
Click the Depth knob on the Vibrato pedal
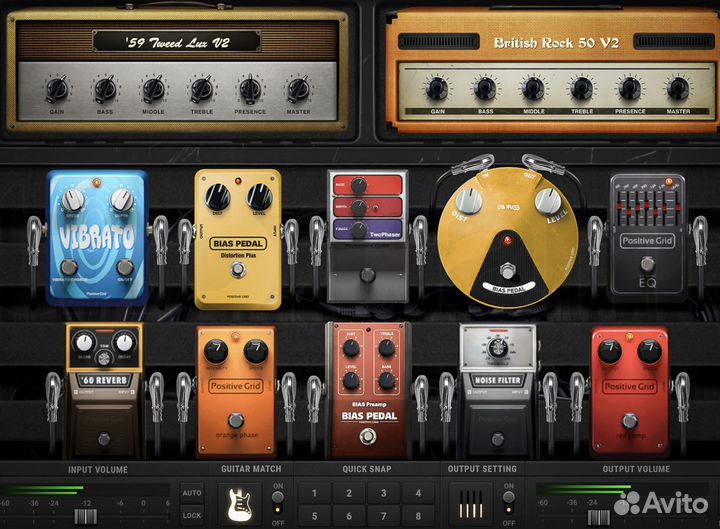coord(122,200)
